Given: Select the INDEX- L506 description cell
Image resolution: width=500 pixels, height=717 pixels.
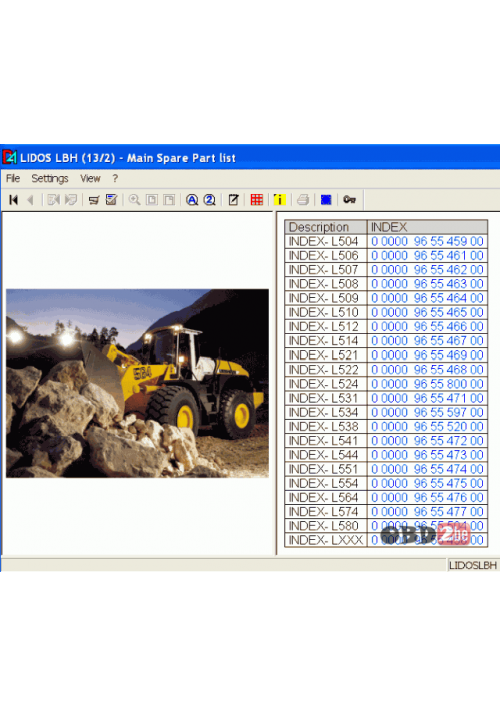Looking at the screenshot, I should [326, 256].
